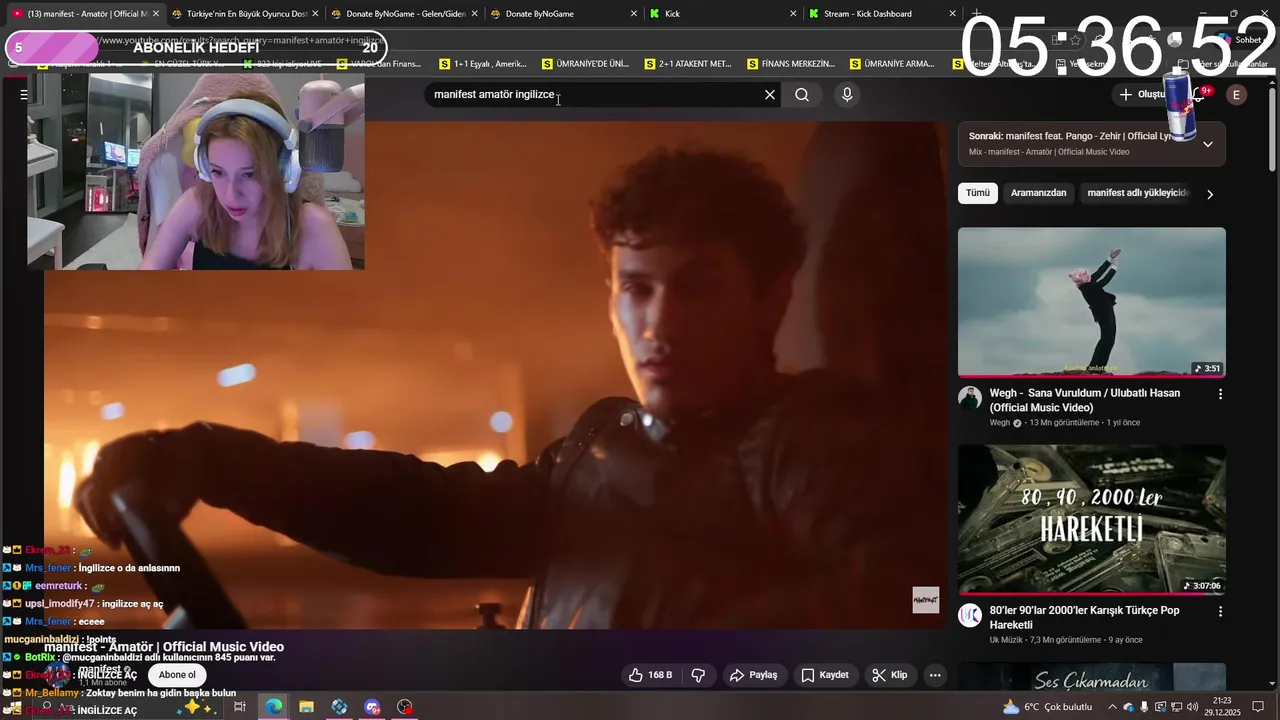
Task: Open the Wegh channel avatar
Action: tap(970, 398)
